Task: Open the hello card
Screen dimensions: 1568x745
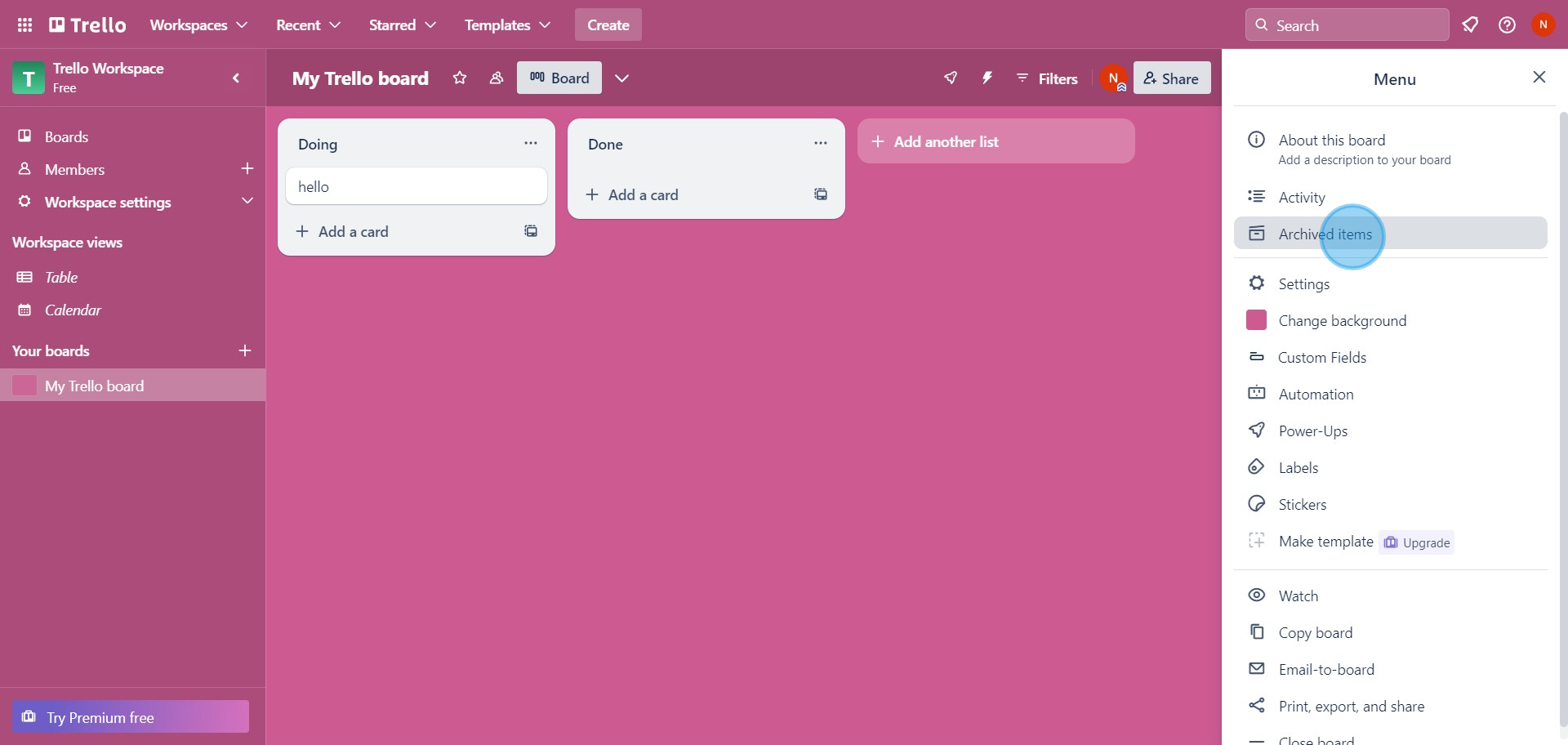Action: pyautogui.click(x=416, y=186)
